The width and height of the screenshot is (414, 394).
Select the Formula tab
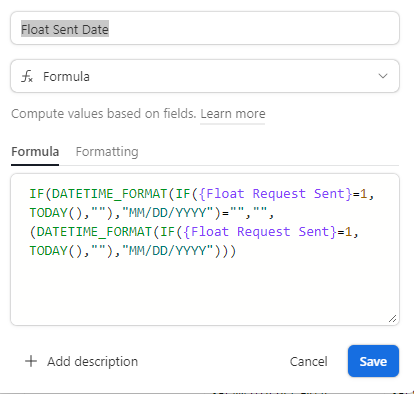(35, 152)
